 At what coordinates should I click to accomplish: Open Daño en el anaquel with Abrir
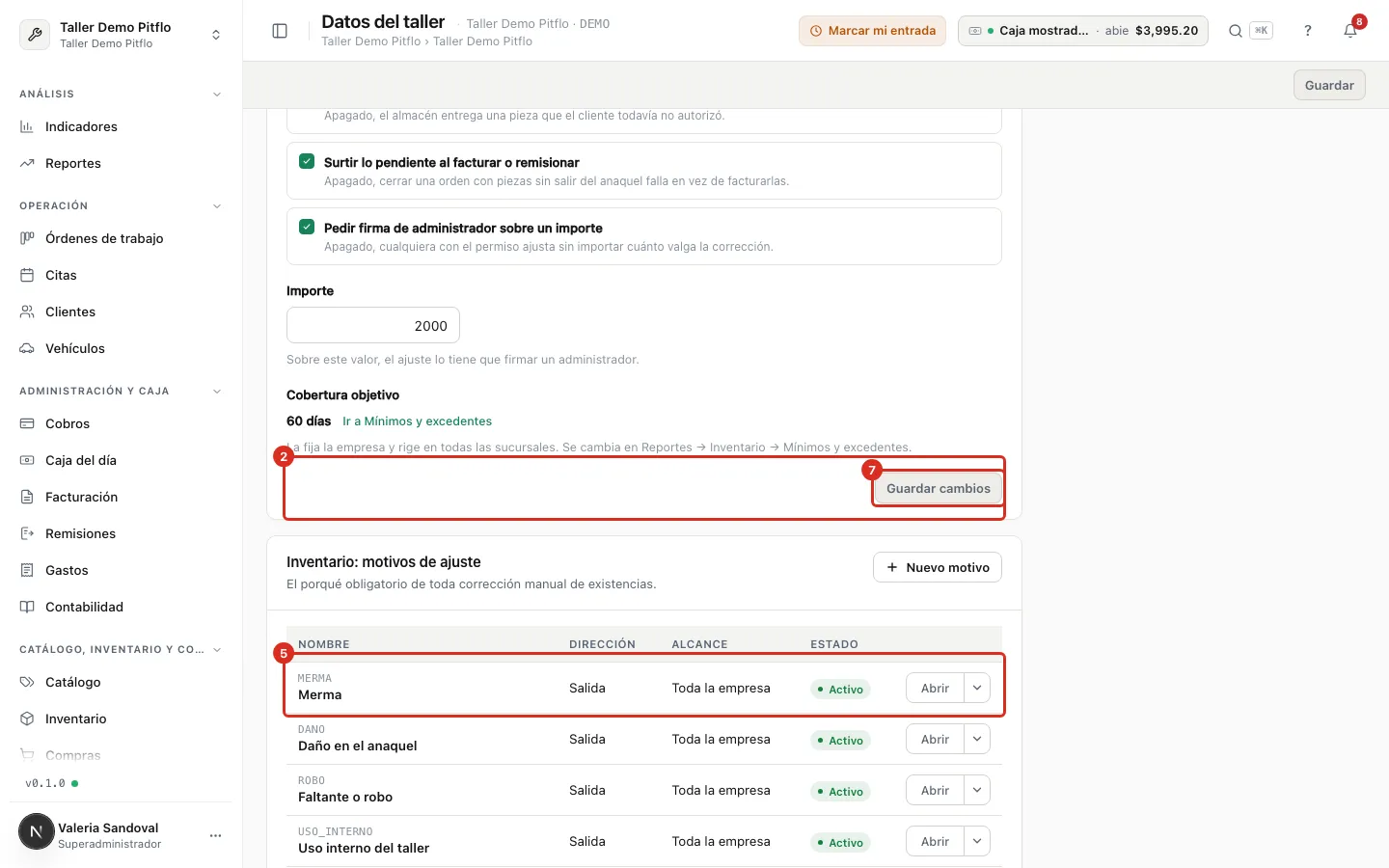coord(935,739)
